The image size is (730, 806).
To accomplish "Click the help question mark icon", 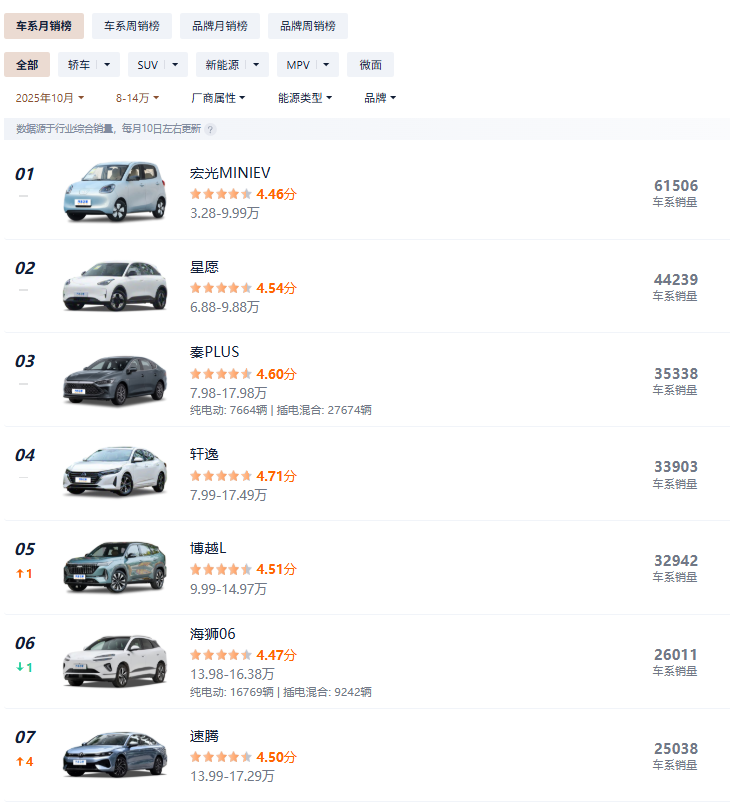I will tap(211, 129).
